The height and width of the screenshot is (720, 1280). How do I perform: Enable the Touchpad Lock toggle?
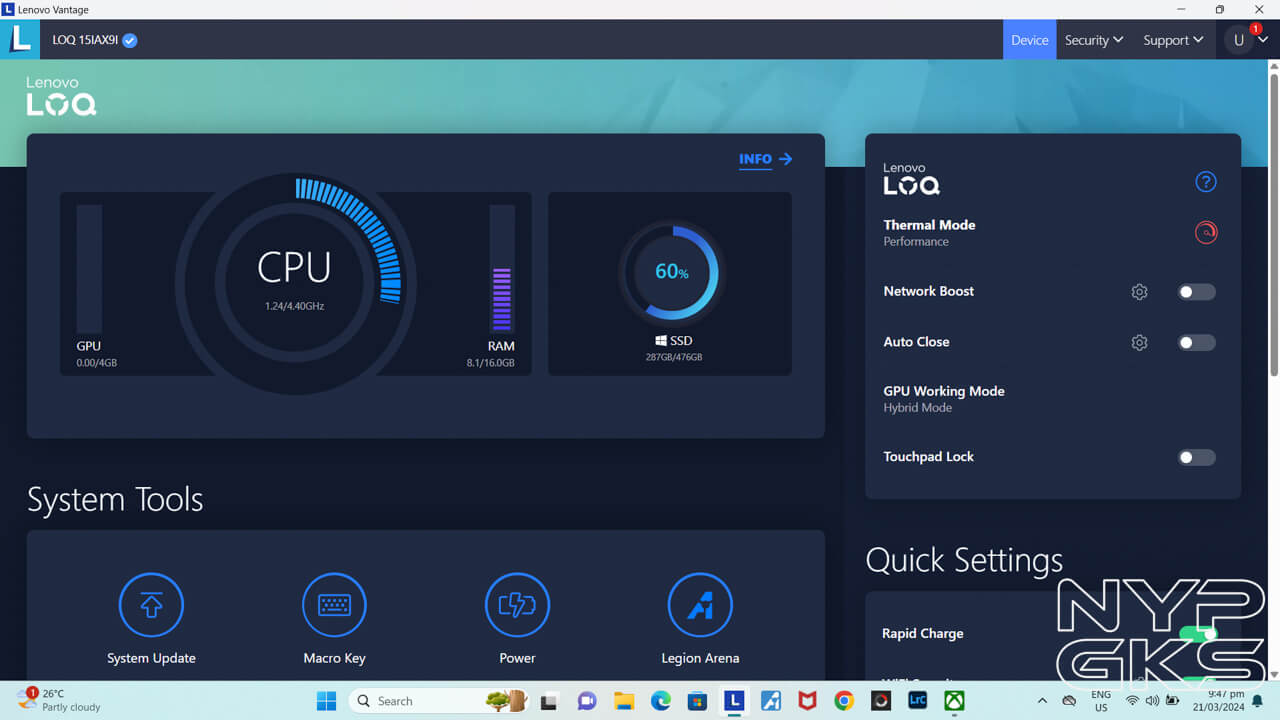pos(1196,457)
